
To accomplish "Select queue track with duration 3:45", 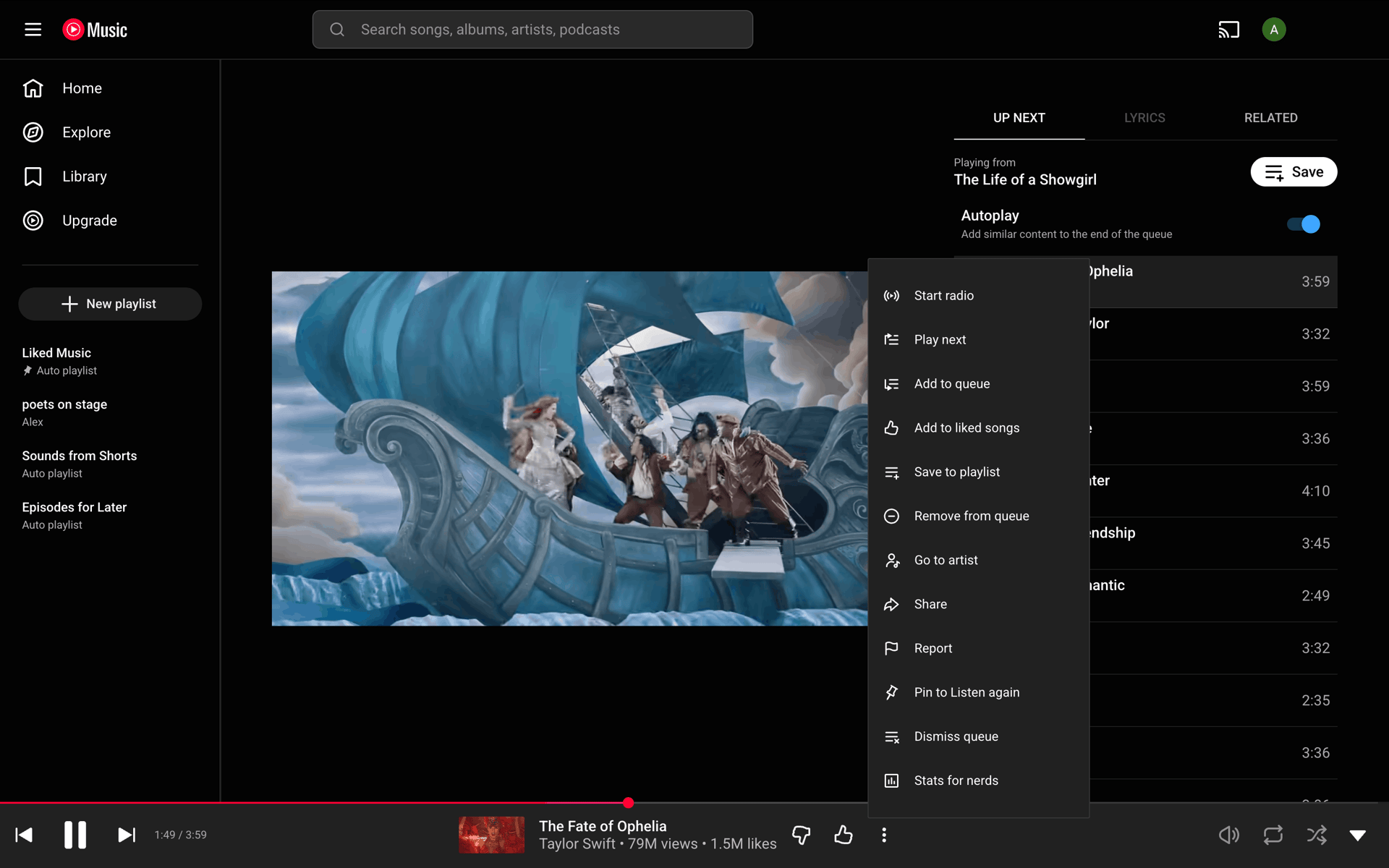I will tap(1213, 543).
